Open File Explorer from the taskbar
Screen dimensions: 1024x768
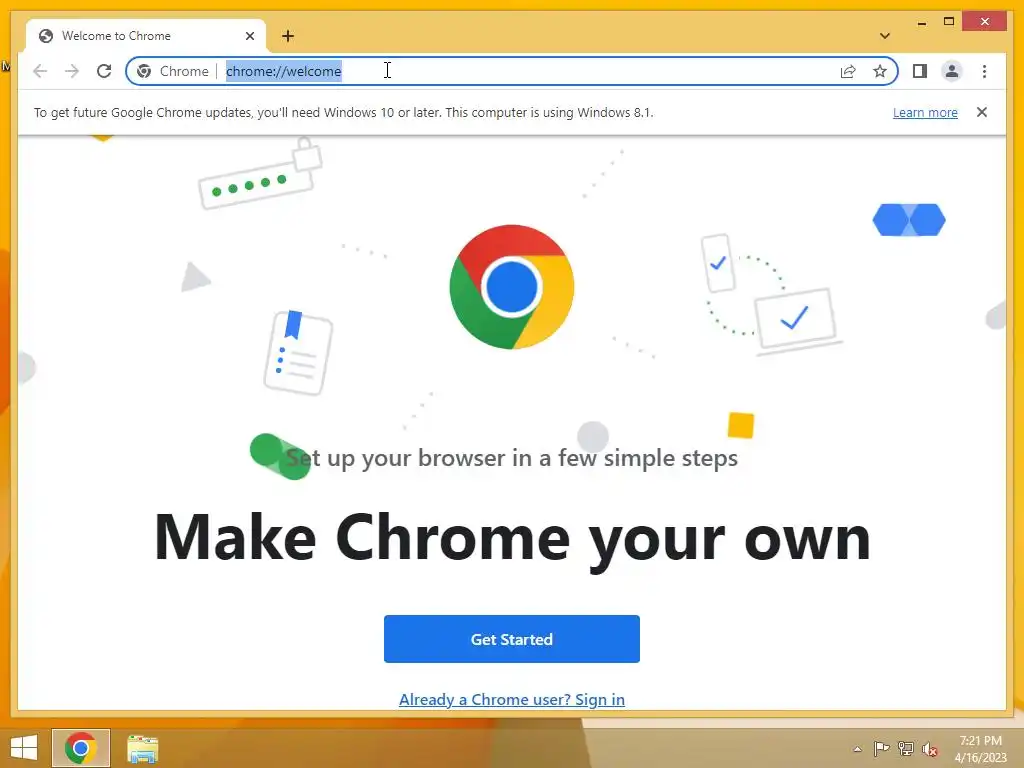(142, 749)
